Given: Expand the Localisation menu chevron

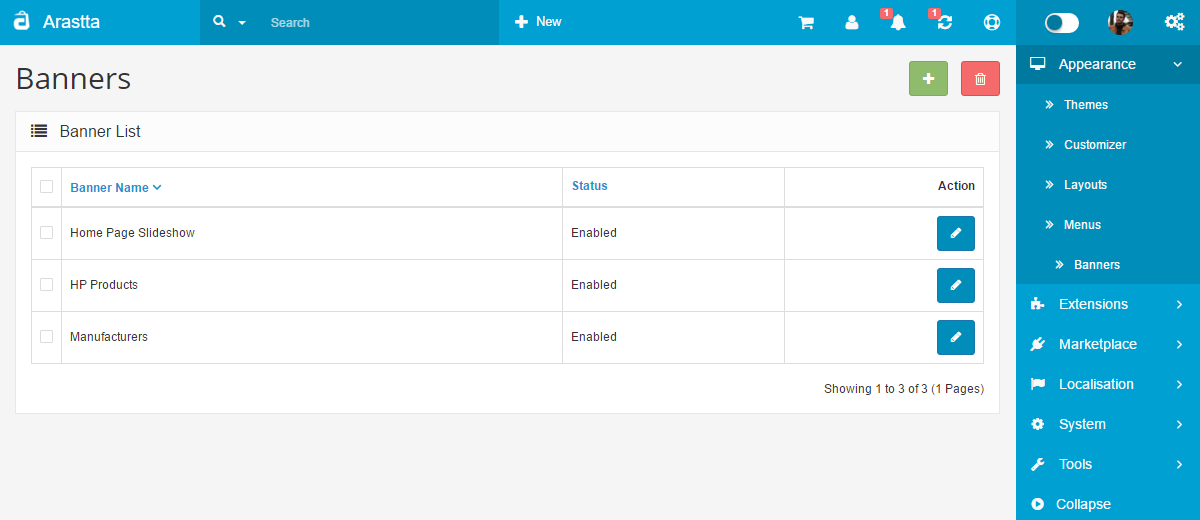Looking at the screenshot, I should [x=1180, y=384].
